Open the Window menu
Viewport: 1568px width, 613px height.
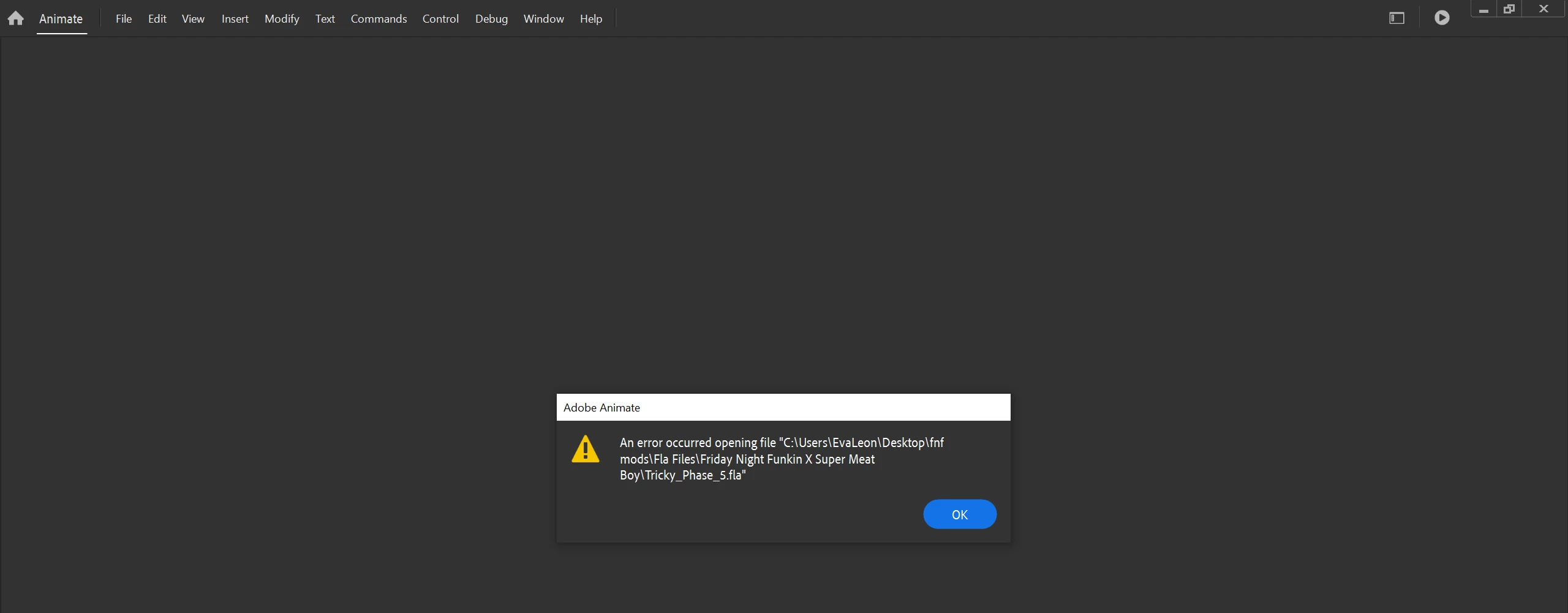[543, 19]
